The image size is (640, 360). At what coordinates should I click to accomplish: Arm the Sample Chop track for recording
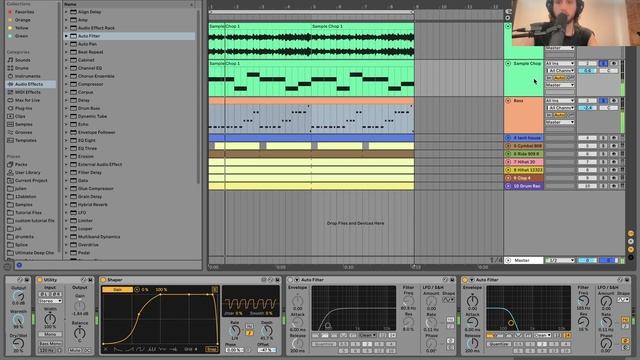pyautogui.click(x=613, y=63)
